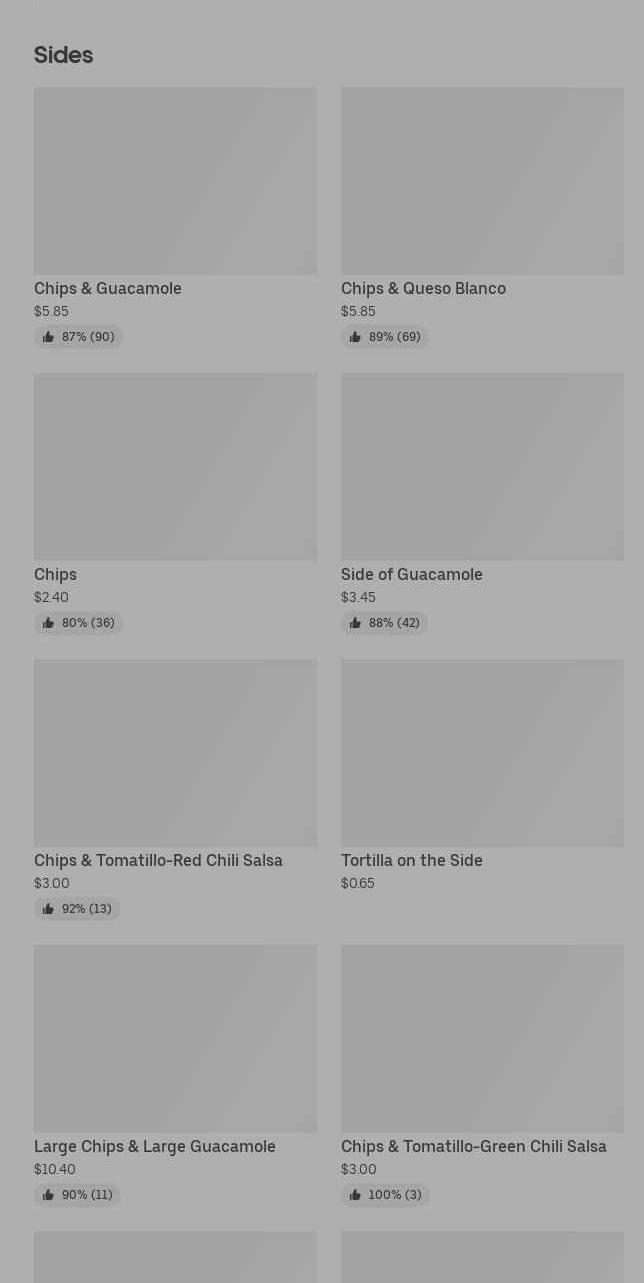This screenshot has width=644, height=1283.
Task: Click the 100% (3) thumbs-up rating
Action: coord(385,1195)
